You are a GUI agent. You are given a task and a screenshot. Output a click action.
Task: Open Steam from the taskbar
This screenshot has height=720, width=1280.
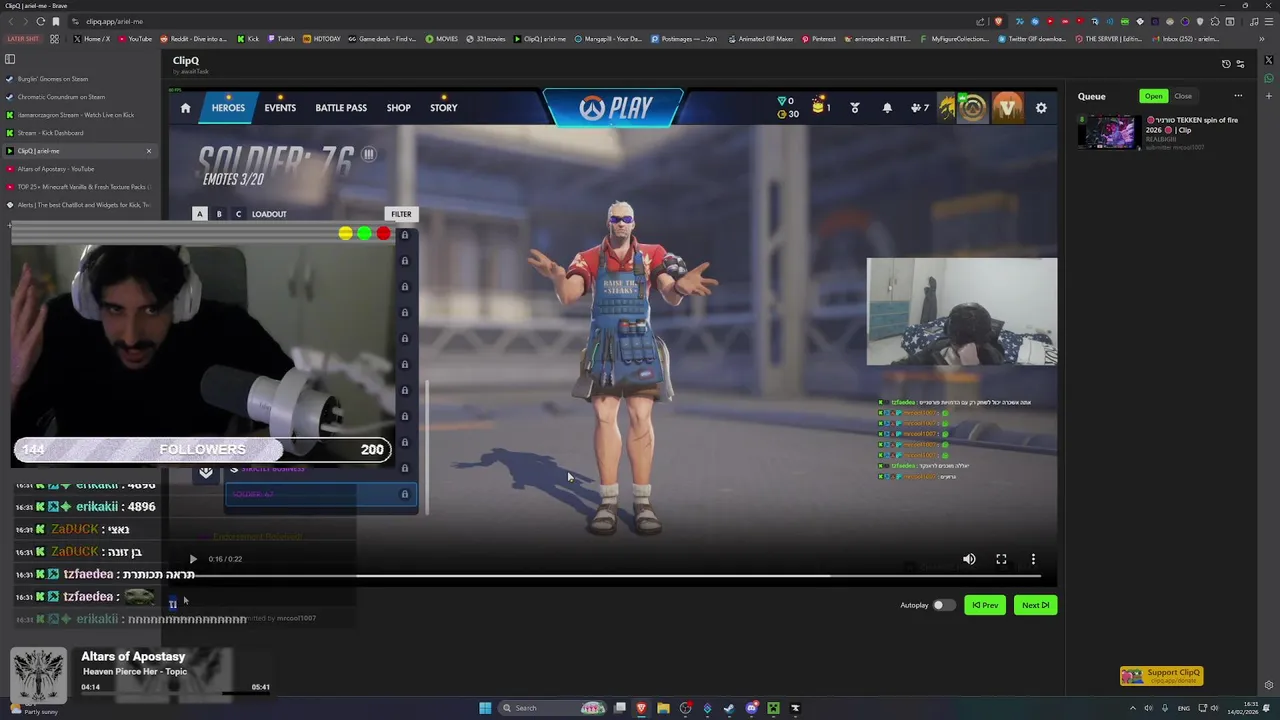coord(729,708)
